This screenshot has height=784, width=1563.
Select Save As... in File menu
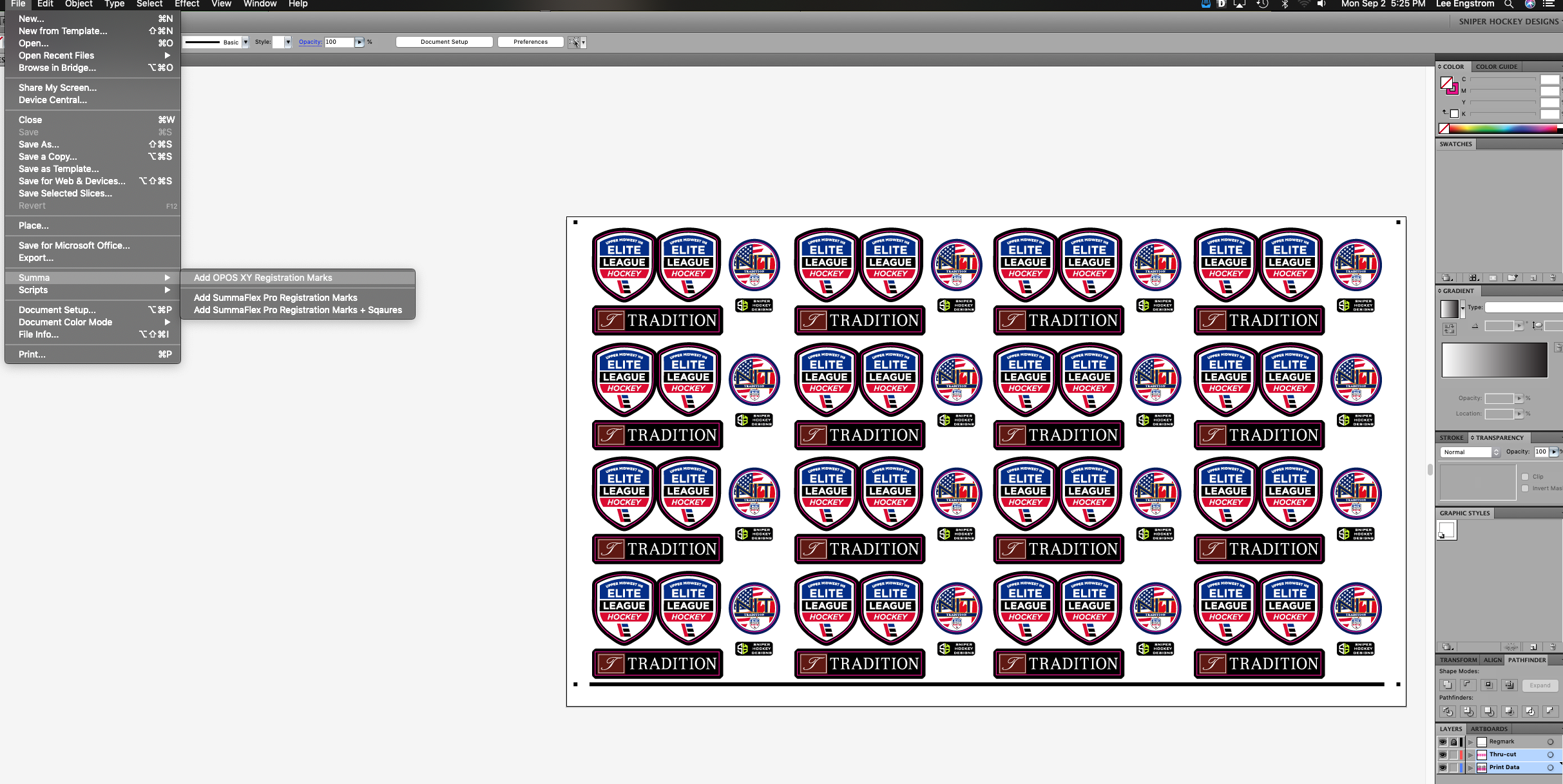[93, 144]
